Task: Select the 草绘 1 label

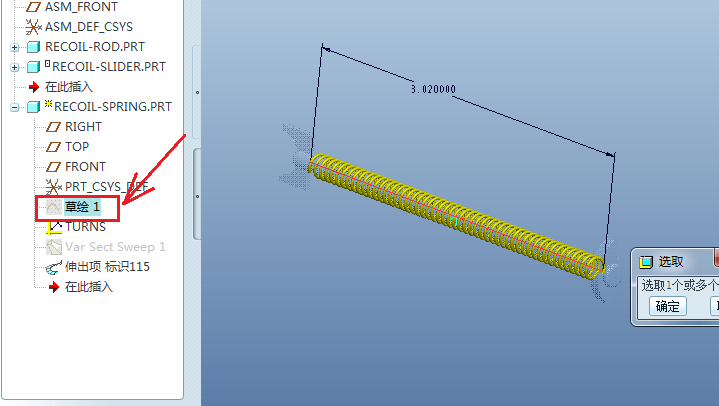Action: pyautogui.click(x=82, y=207)
